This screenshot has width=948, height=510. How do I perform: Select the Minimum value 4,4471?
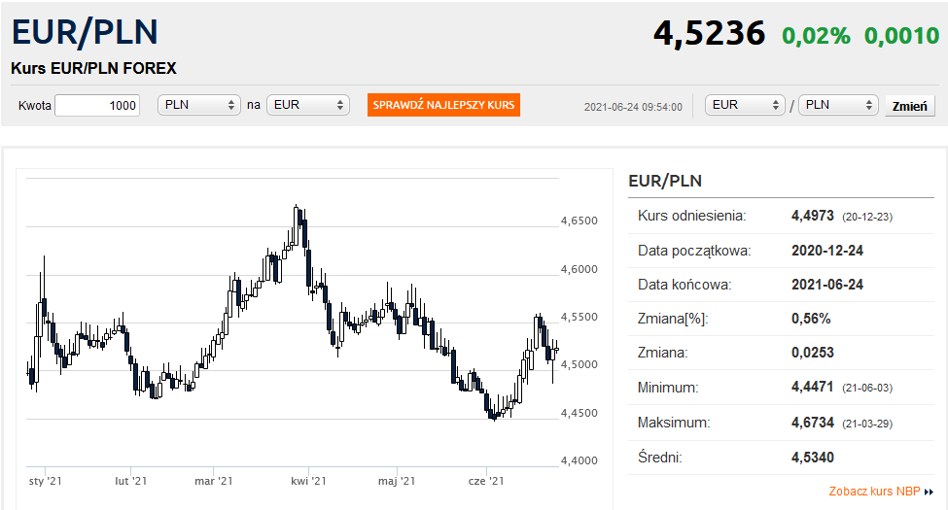[x=812, y=387]
